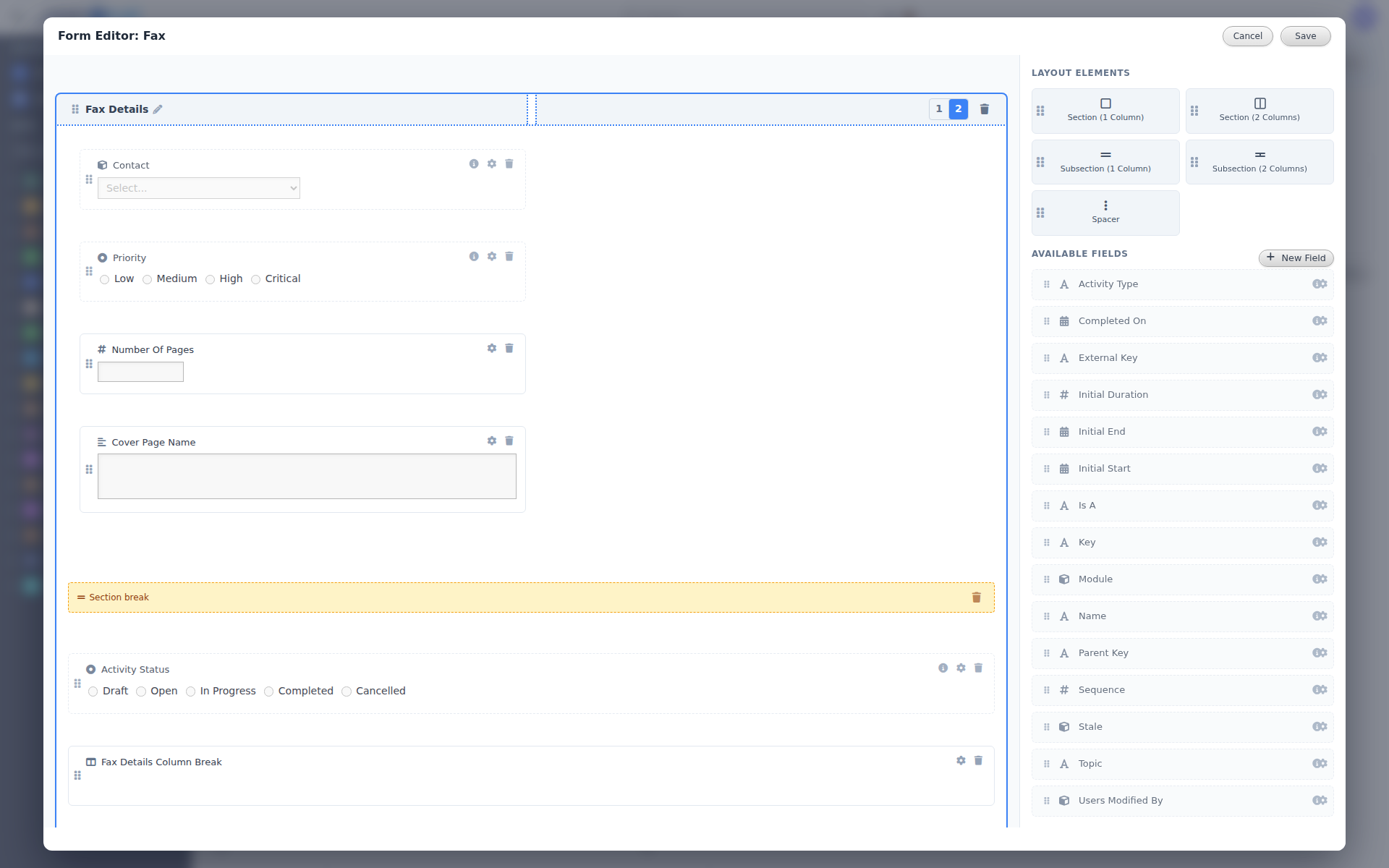Click the Contact field drag handle

point(89,179)
